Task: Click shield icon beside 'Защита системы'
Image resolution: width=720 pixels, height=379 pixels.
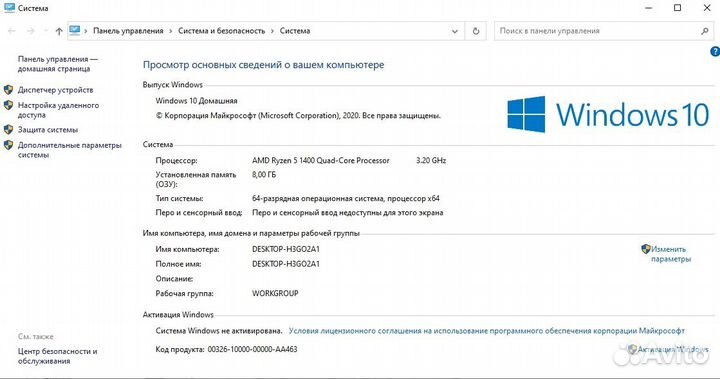Action: 8,130
